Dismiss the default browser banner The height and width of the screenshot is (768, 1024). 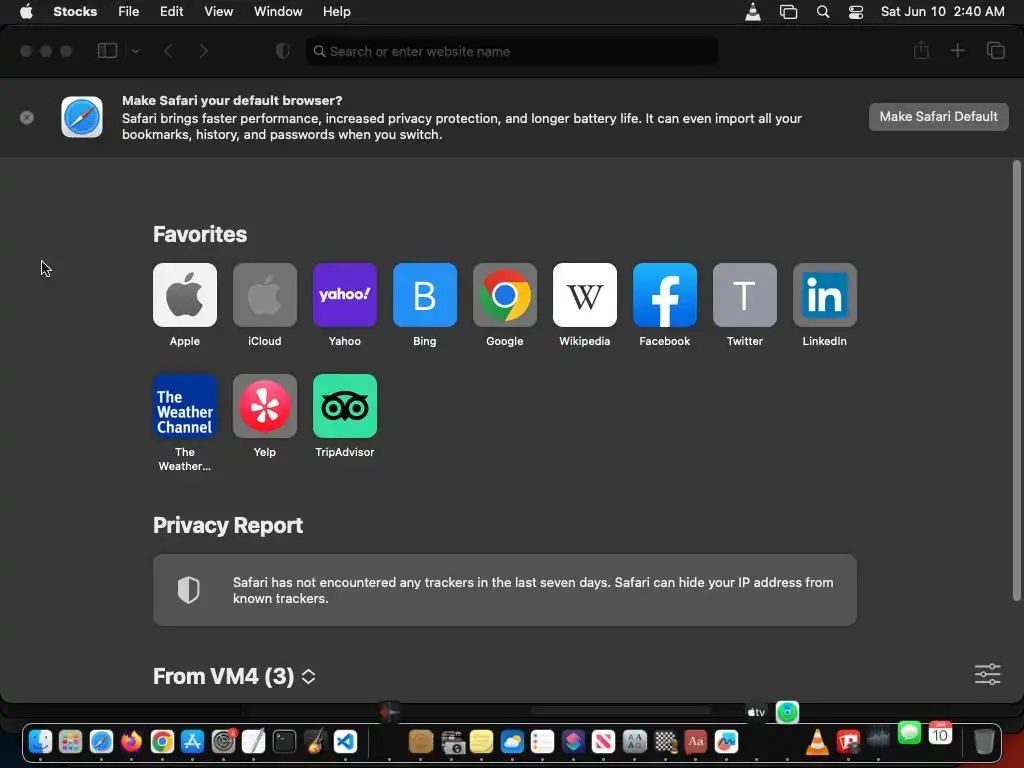pos(27,118)
